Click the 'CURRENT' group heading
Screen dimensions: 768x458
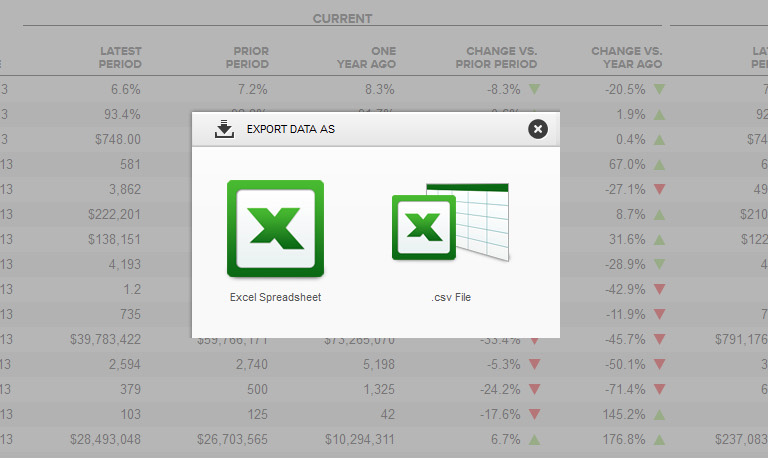point(342,19)
